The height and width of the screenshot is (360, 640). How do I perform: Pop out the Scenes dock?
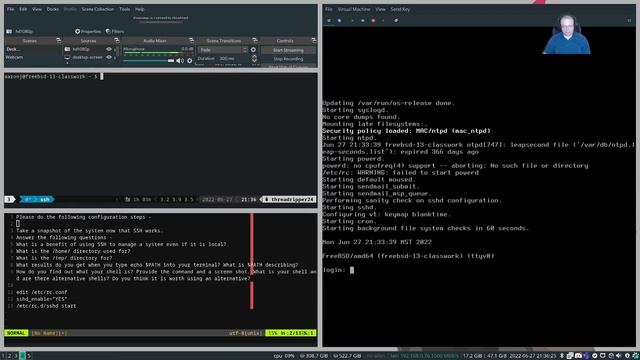[x=58, y=40]
